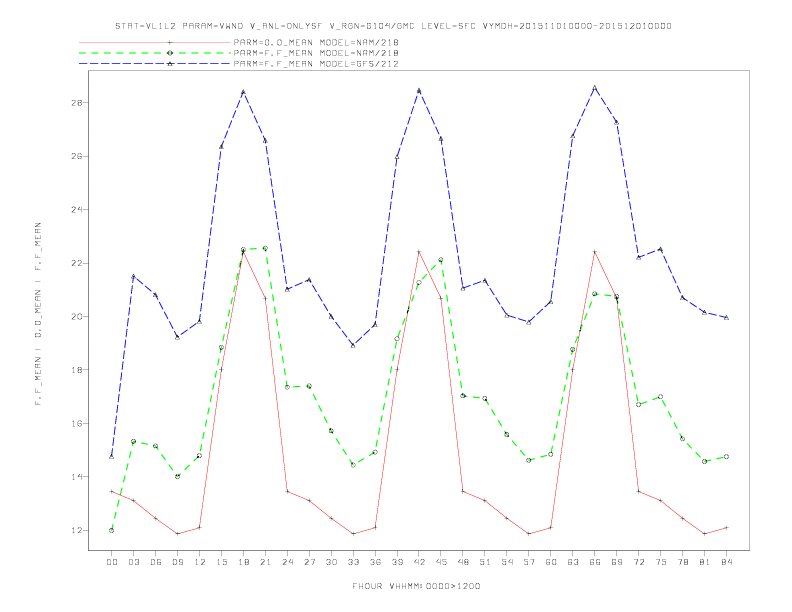Click x-axis tick label 57
The height and width of the screenshot is (612, 792).
[529, 562]
